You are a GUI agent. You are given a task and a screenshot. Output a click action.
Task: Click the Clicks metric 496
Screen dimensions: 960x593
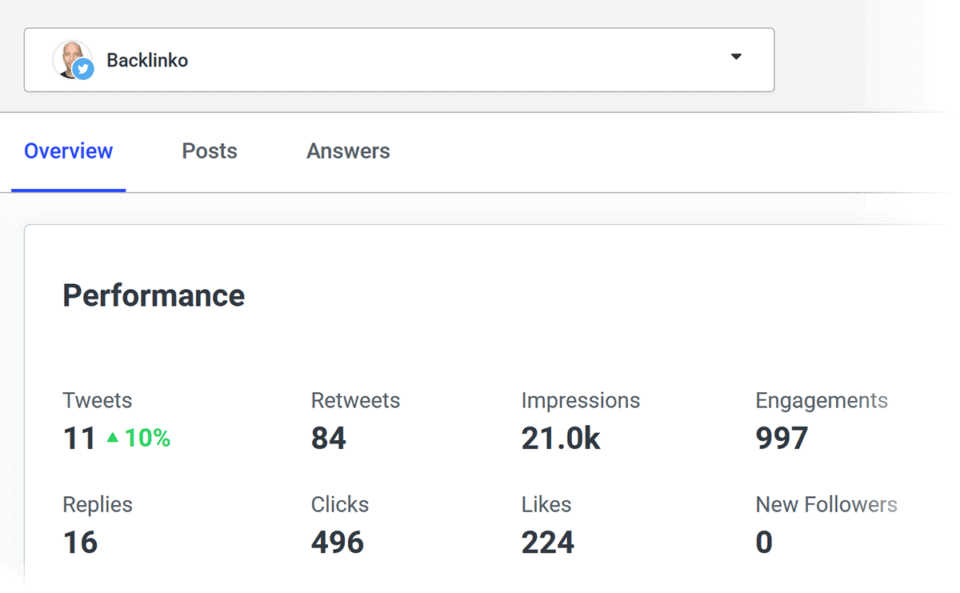(x=339, y=542)
